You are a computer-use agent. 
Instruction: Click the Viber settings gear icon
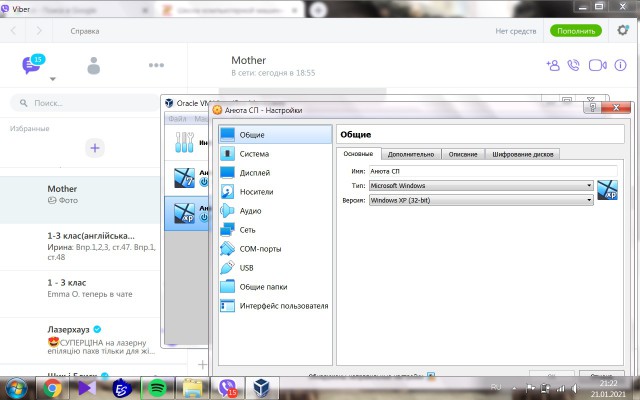click(x=622, y=30)
